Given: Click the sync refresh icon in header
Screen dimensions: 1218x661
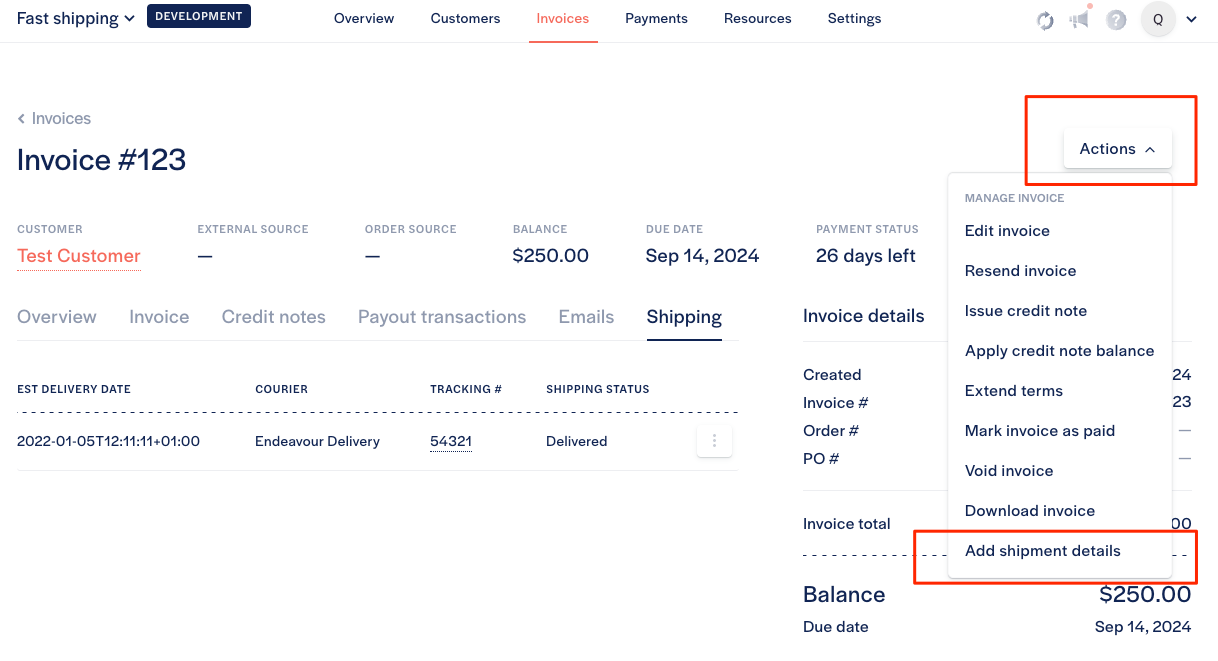Looking at the screenshot, I should 1045,20.
